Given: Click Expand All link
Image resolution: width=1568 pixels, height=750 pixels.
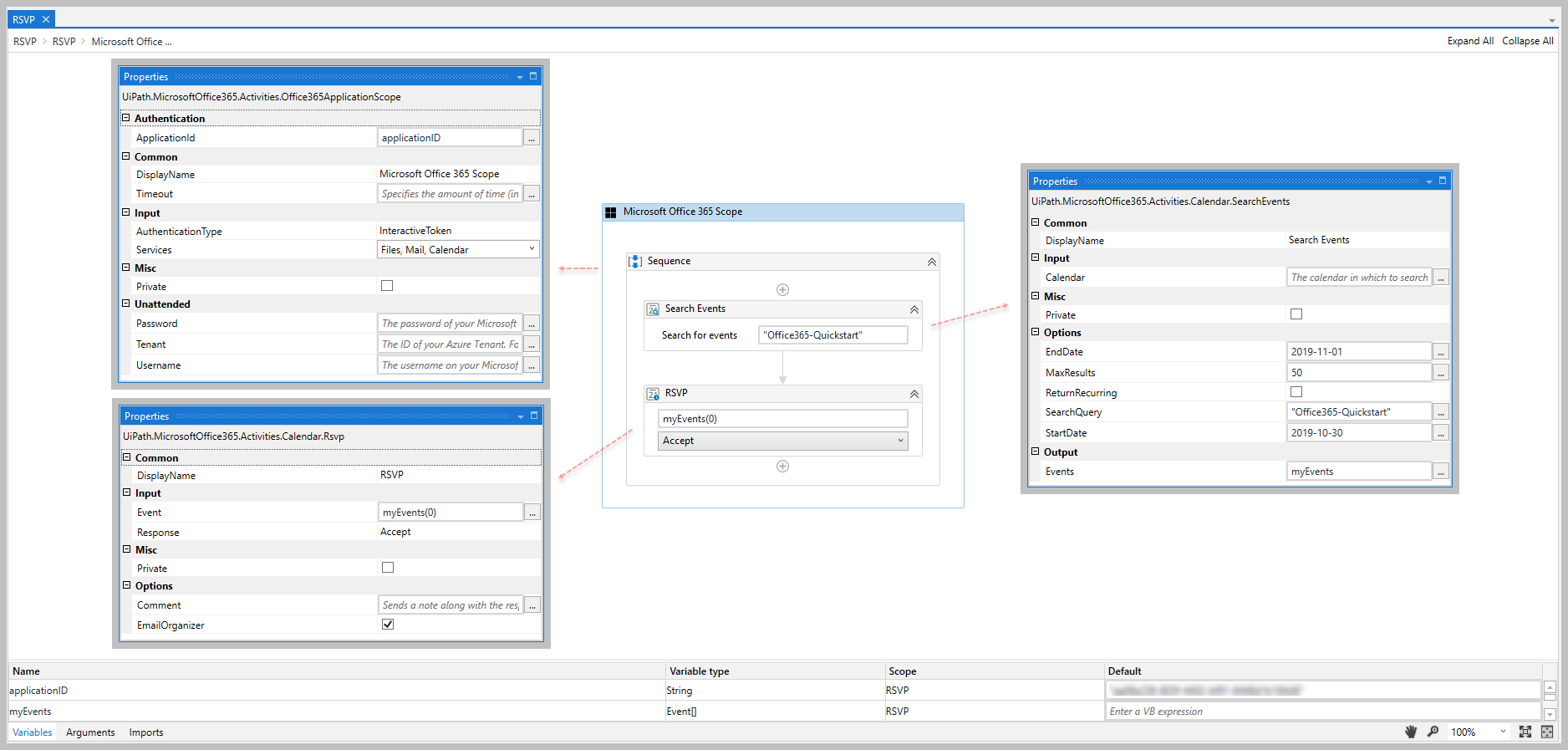Looking at the screenshot, I should click(x=1470, y=41).
